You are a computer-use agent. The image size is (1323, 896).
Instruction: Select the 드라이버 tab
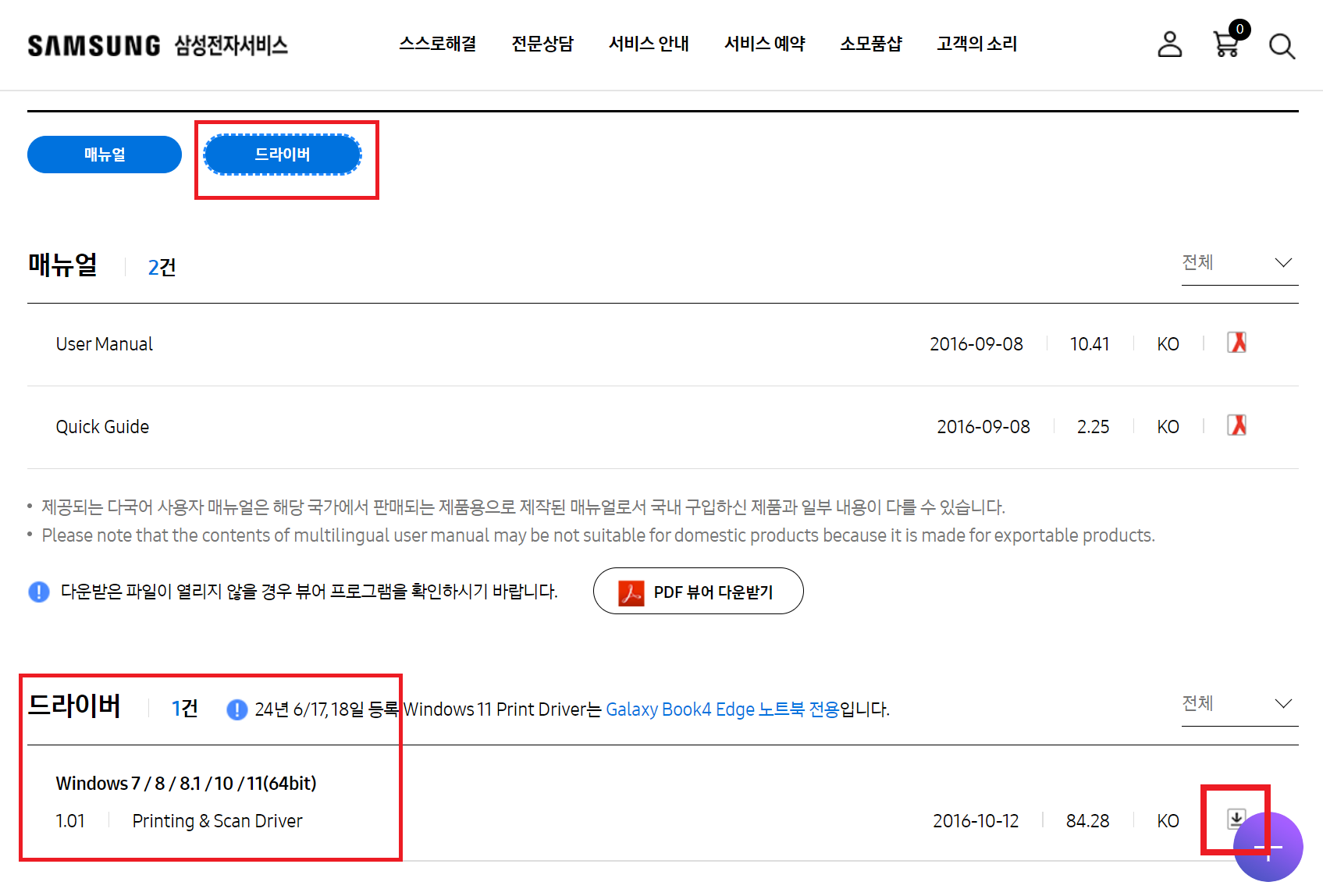[283, 155]
